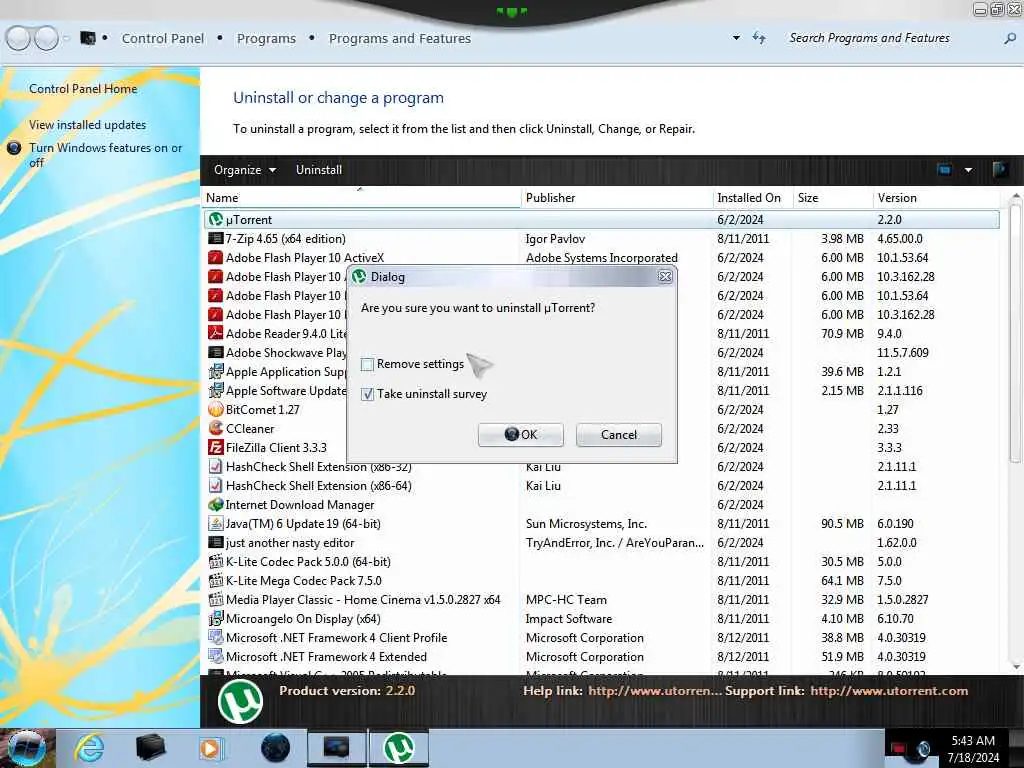This screenshot has height=768, width=1024.
Task: Uncheck Take uninstall survey checkbox
Action: [x=367, y=394]
